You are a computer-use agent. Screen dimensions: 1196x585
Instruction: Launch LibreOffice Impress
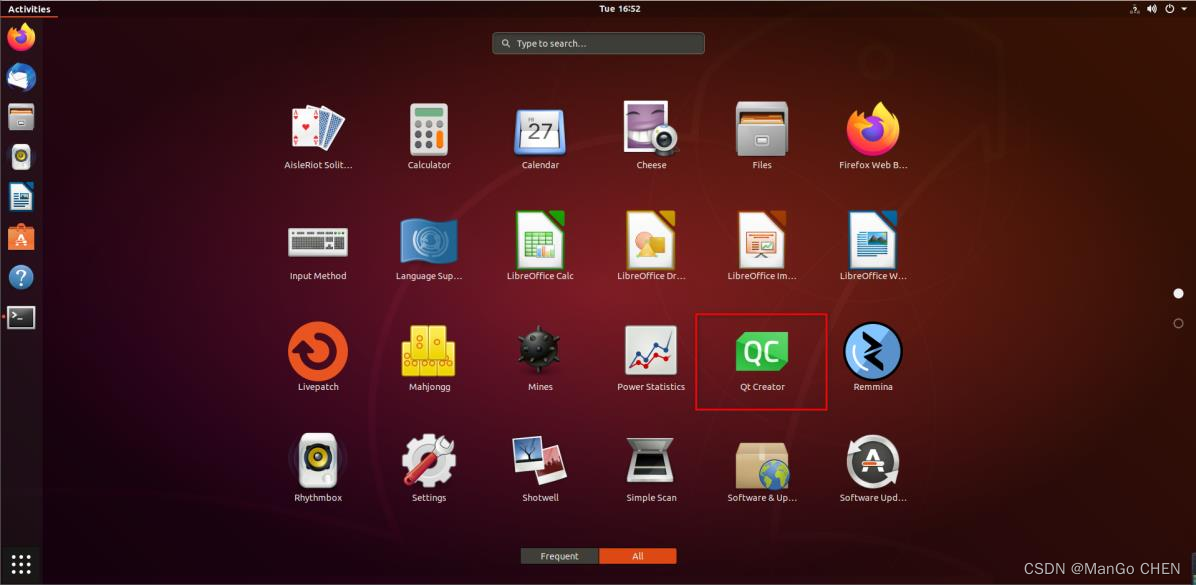pyautogui.click(x=762, y=239)
